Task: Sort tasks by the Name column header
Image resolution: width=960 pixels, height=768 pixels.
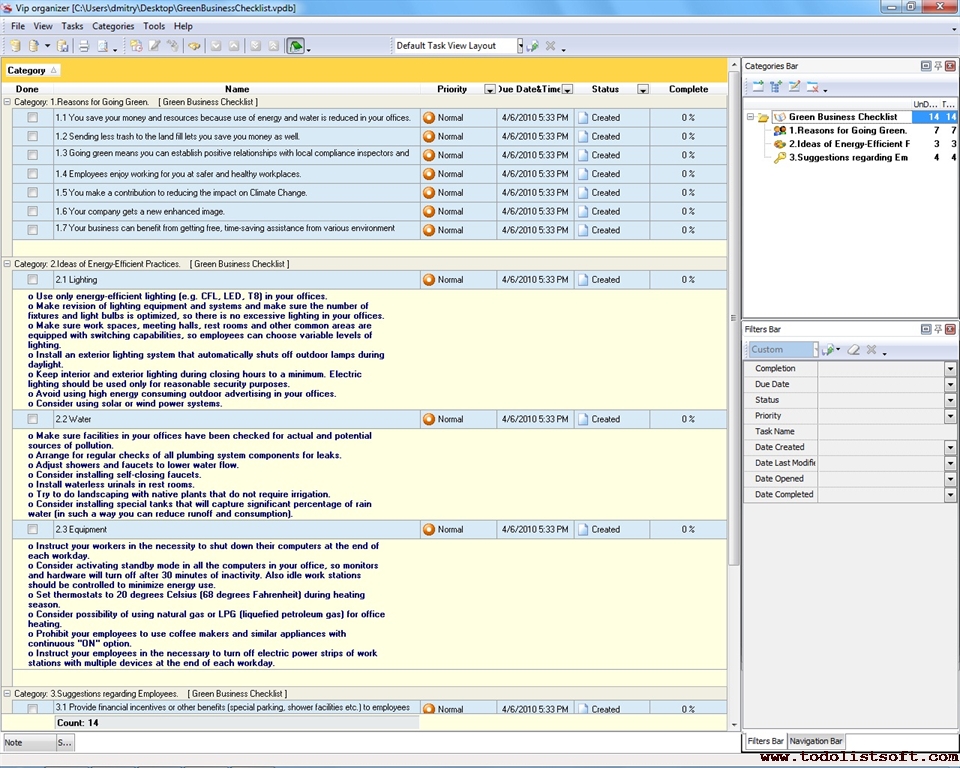Action: click(x=237, y=89)
